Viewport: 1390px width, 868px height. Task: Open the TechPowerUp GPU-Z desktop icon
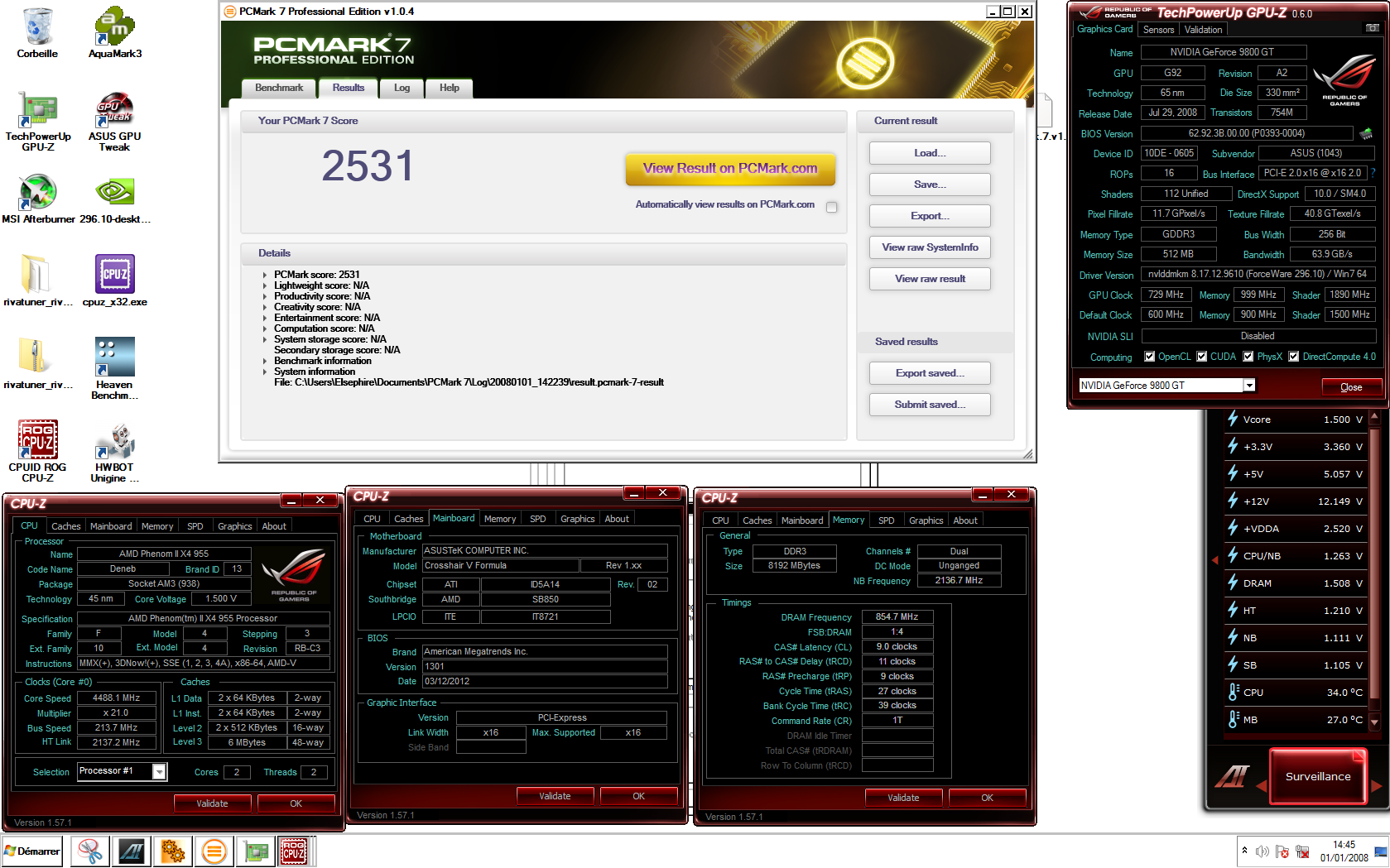pyautogui.click(x=38, y=121)
